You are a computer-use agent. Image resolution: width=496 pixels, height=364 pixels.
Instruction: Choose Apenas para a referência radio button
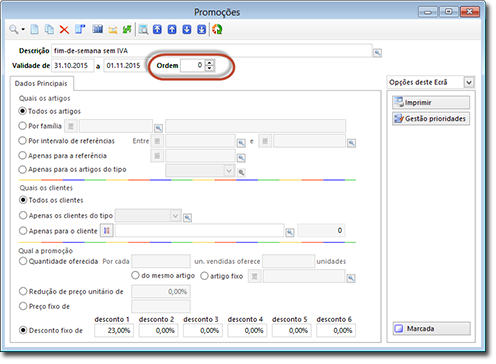point(22,155)
